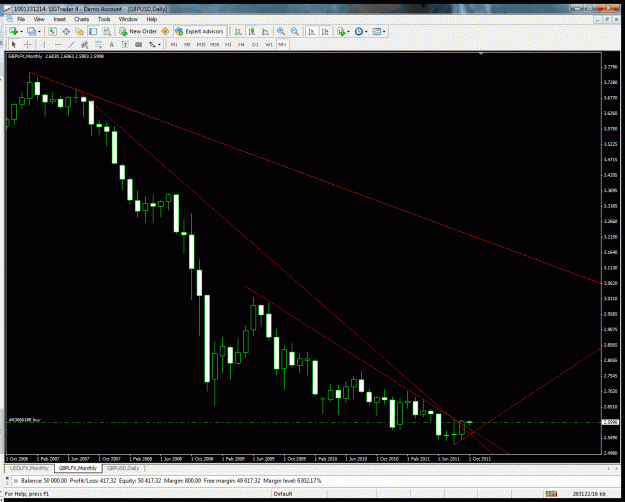Select the Crosshair tool

click(28, 45)
